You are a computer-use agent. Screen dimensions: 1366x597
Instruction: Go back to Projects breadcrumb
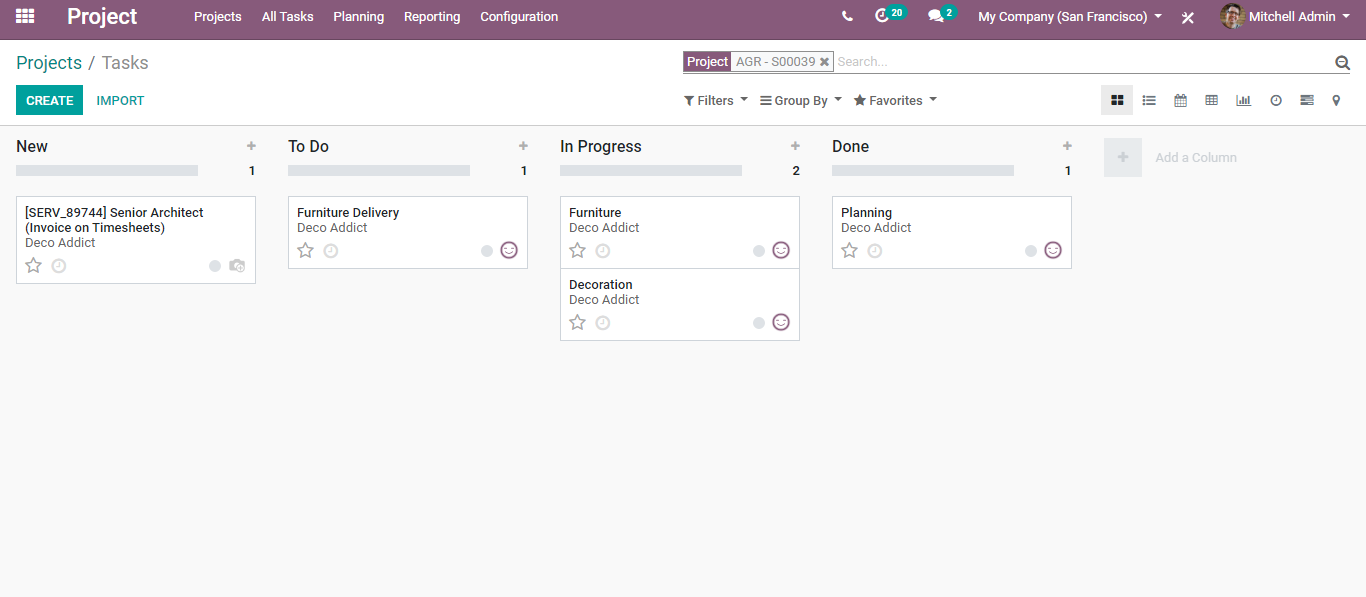49,62
